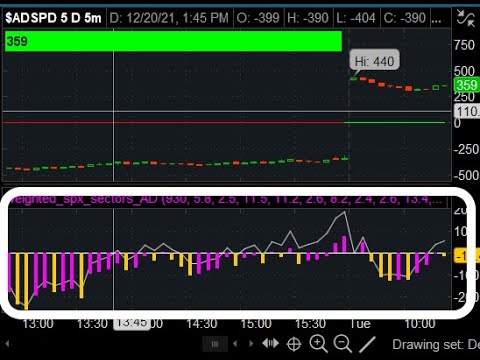The height and width of the screenshot is (360, 480).
Task: Step chart right with small right arrow
Action: pyautogui.click(x=251, y=343)
